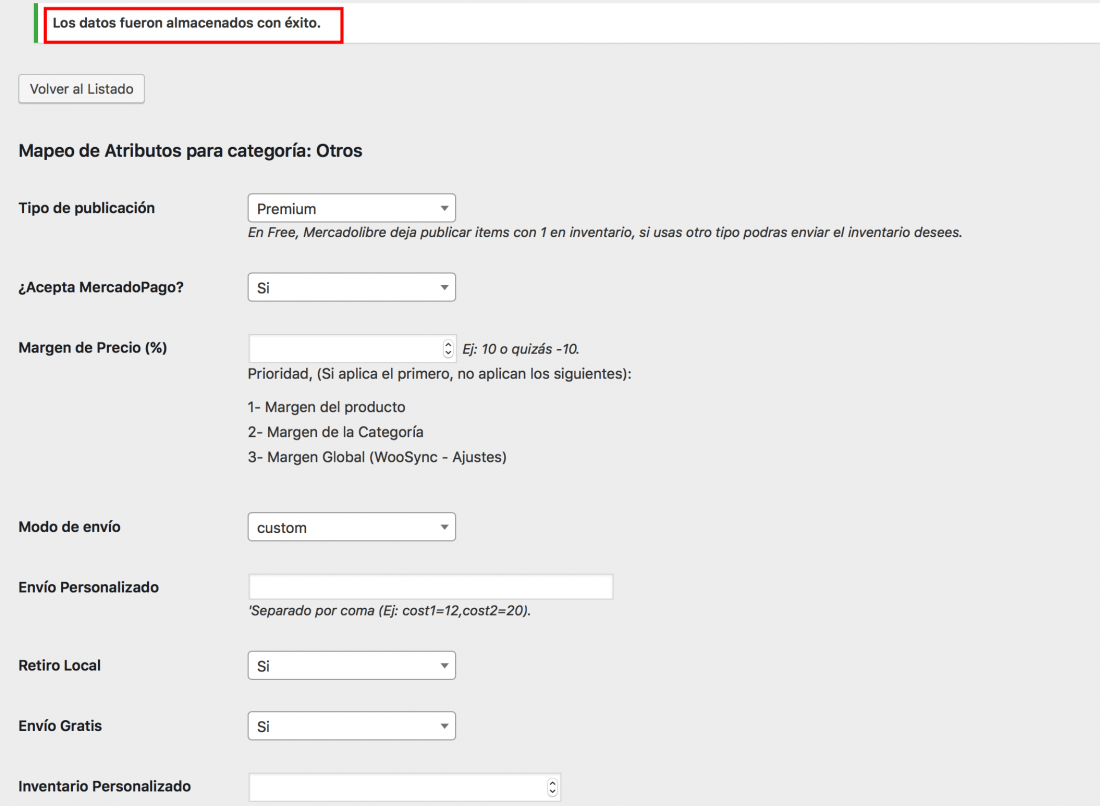This screenshot has width=1100, height=806.
Task: Open the Modo de envío dropdown
Action: [x=351, y=527]
